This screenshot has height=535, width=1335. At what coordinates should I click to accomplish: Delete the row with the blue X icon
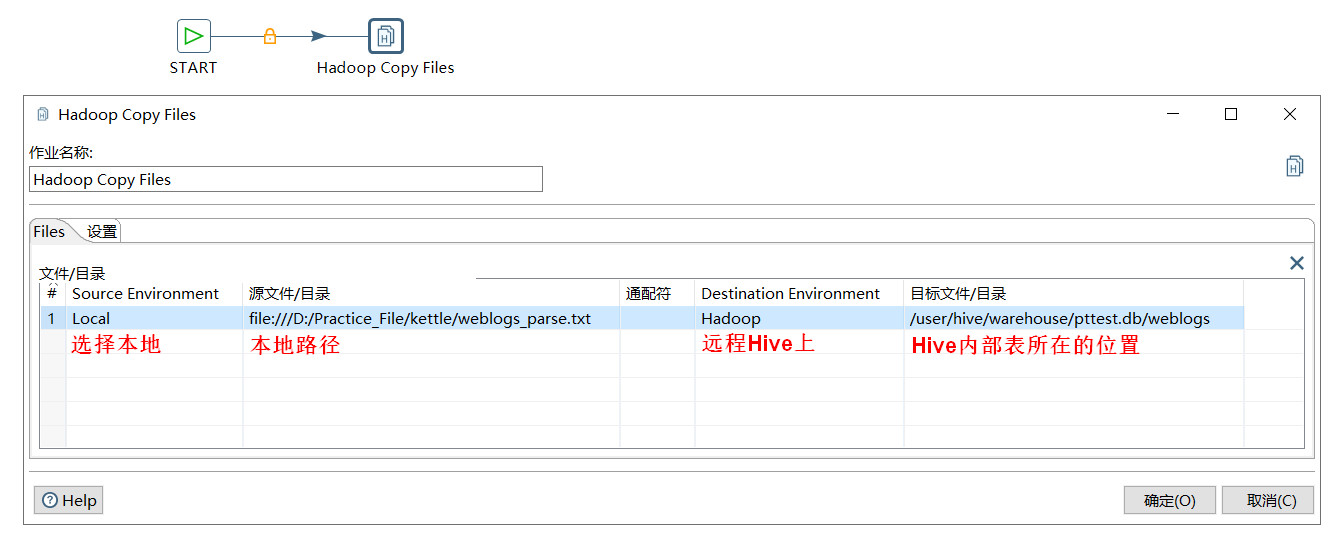click(x=1297, y=263)
